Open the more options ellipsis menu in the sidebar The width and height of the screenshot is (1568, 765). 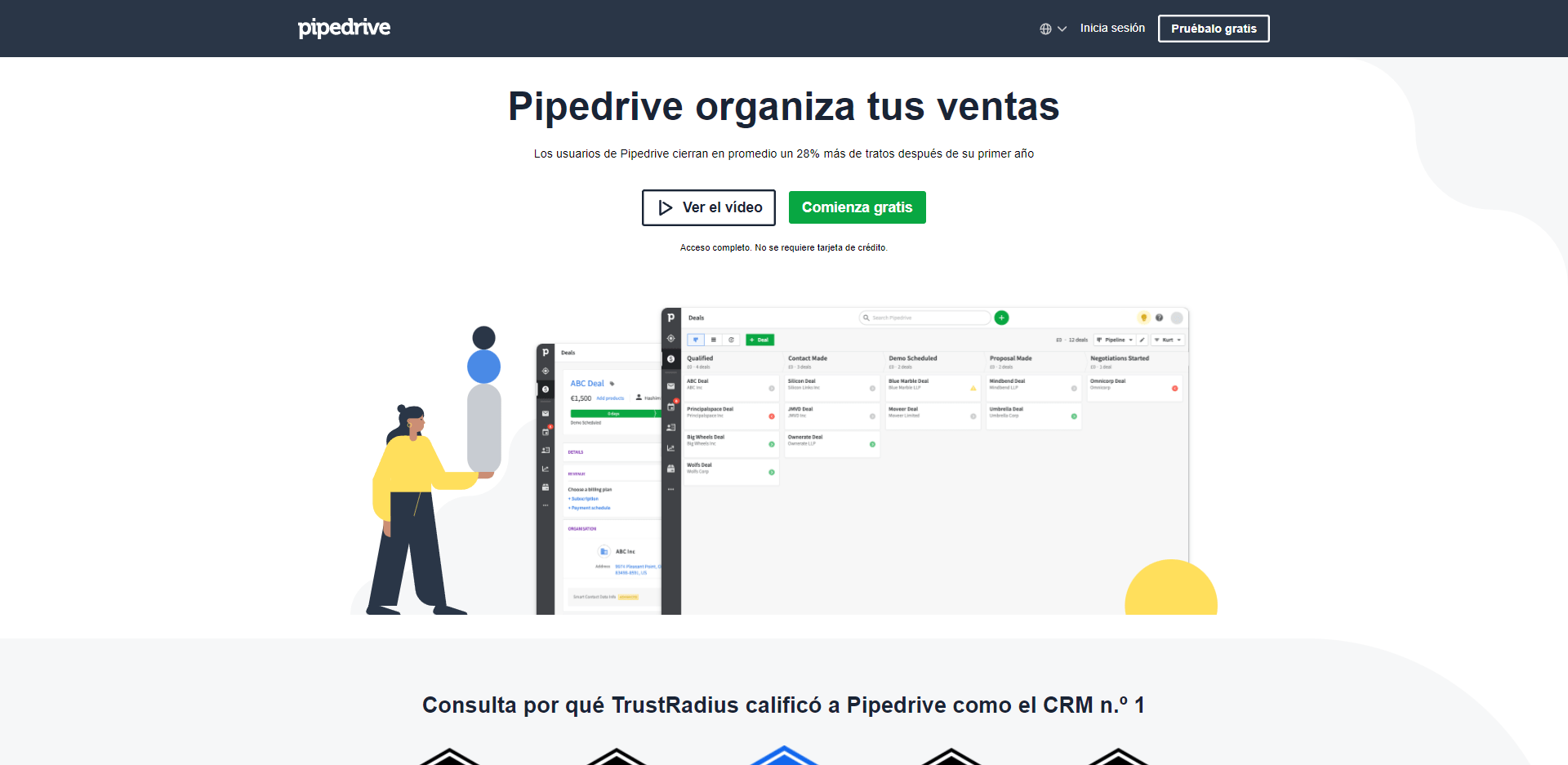point(670,489)
